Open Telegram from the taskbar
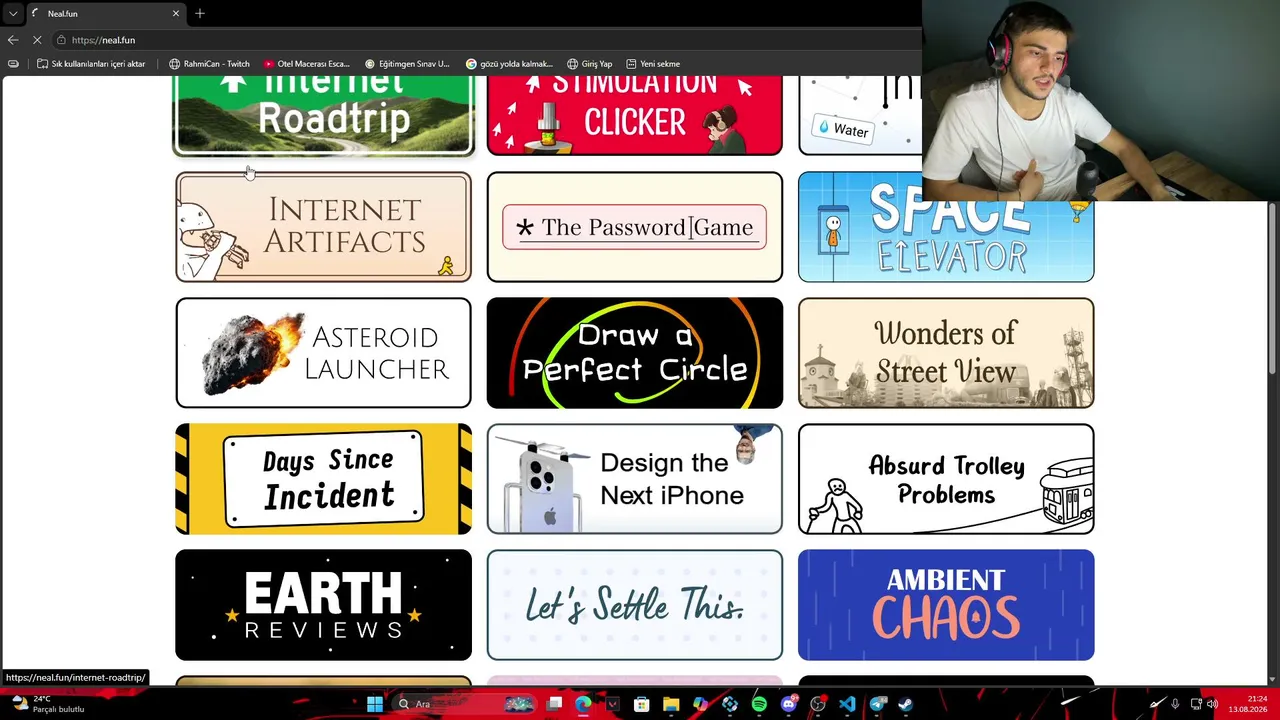The height and width of the screenshot is (720, 1280). [877, 704]
